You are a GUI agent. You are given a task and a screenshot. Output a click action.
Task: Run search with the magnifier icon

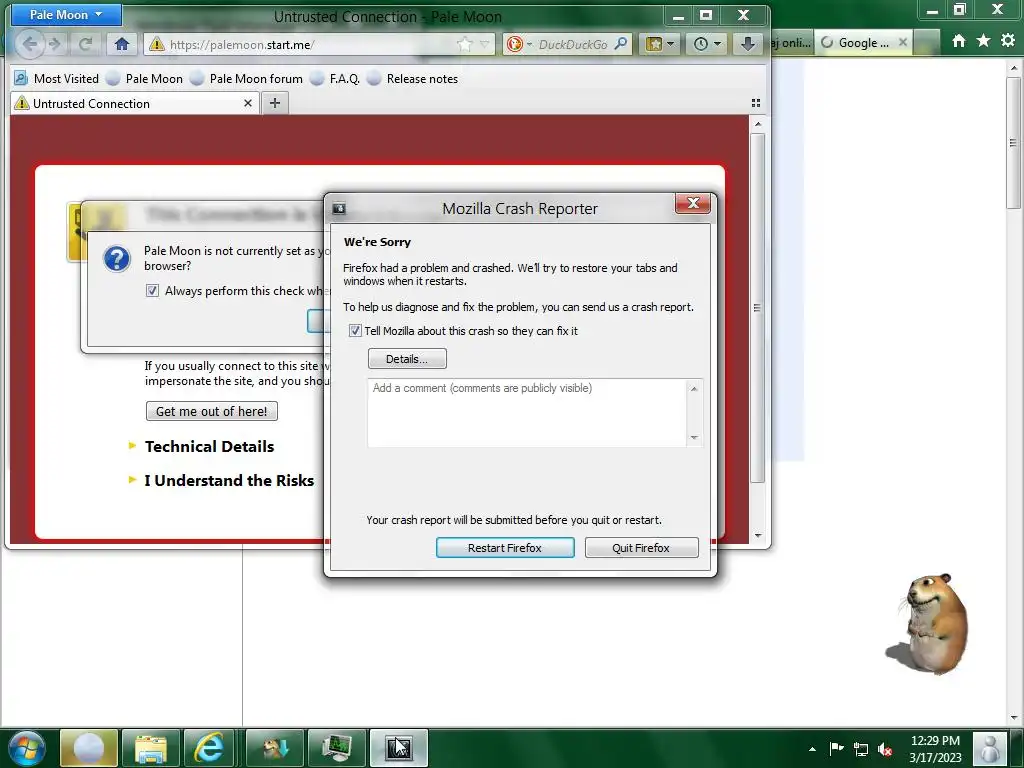[x=621, y=44]
